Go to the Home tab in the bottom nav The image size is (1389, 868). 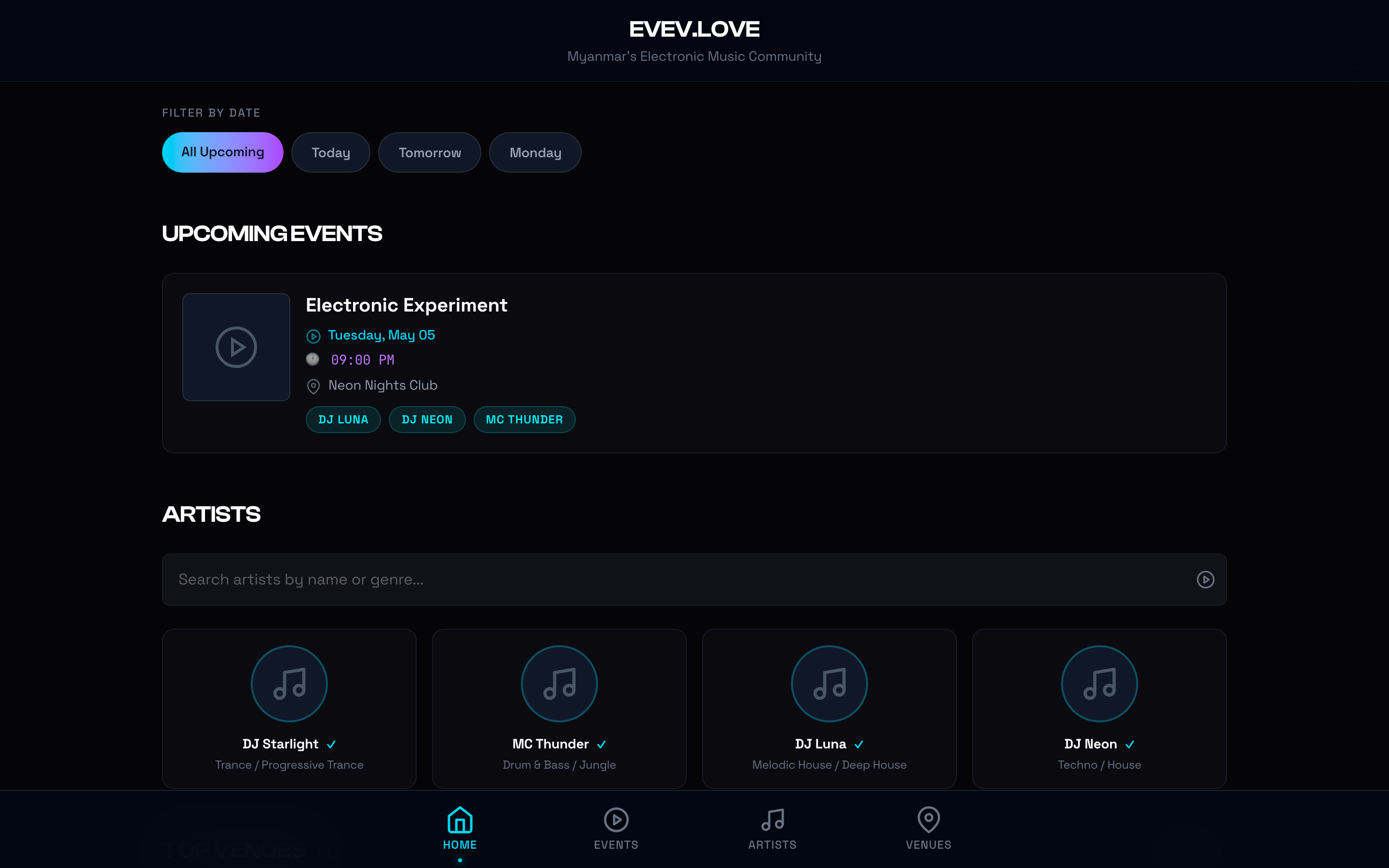(460, 828)
